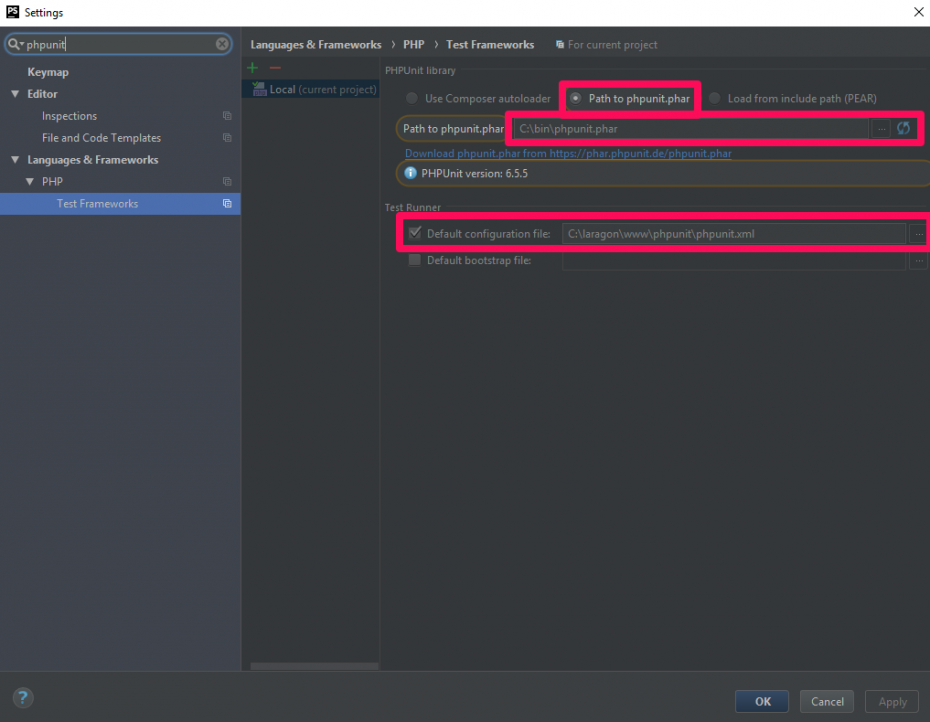Browse for default bootstrap file
930x722 pixels.
918,260
